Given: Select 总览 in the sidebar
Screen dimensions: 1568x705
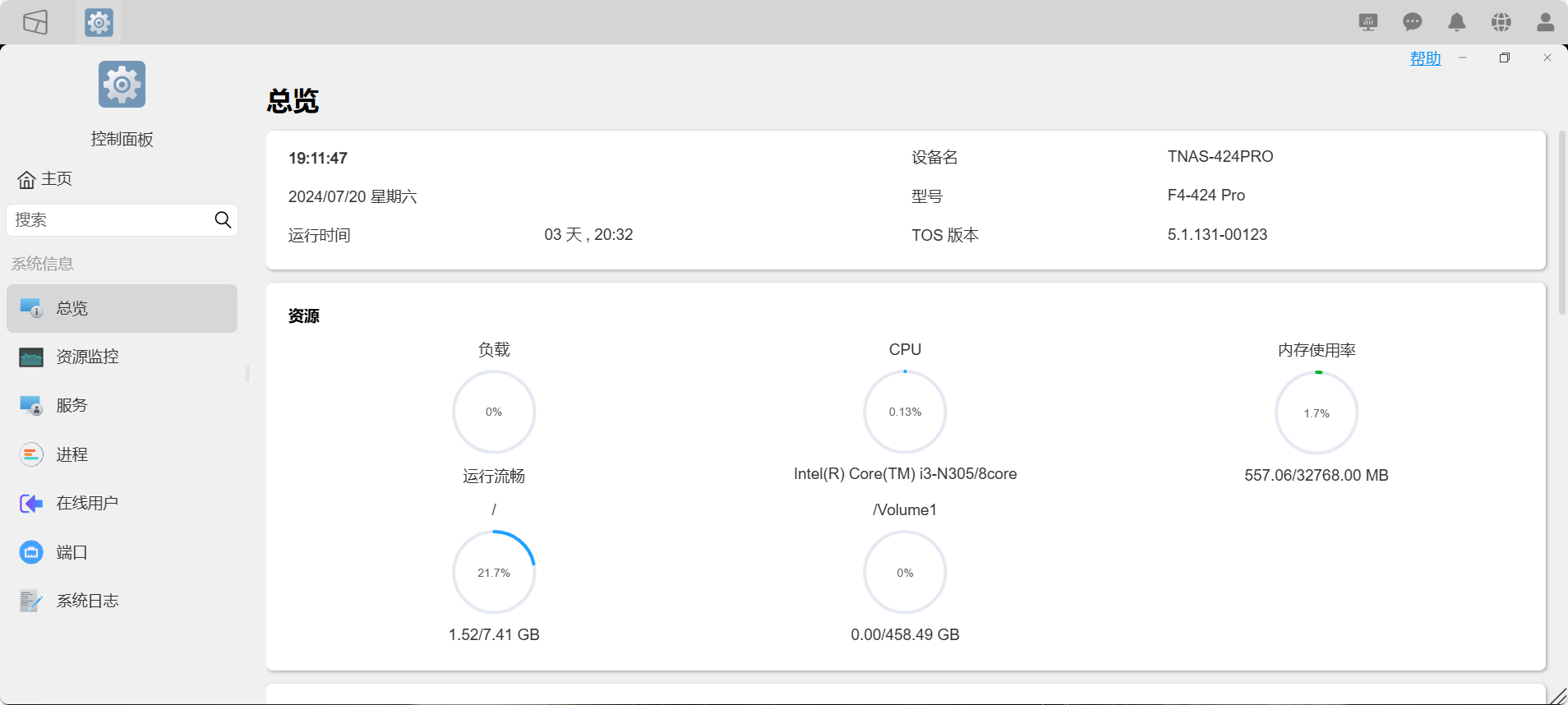Looking at the screenshot, I should tap(122, 308).
